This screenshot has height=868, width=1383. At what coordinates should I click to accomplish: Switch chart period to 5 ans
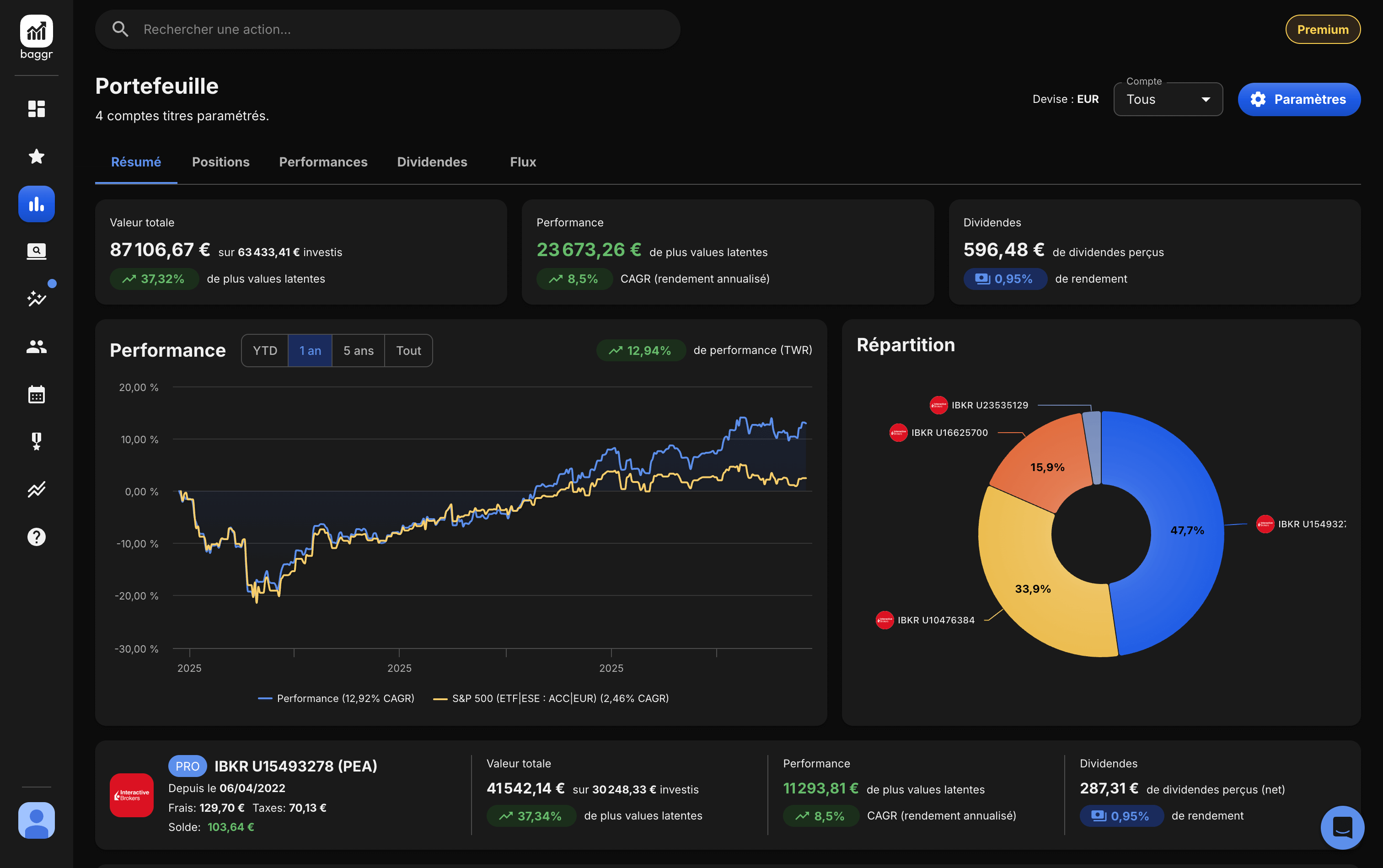point(358,350)
